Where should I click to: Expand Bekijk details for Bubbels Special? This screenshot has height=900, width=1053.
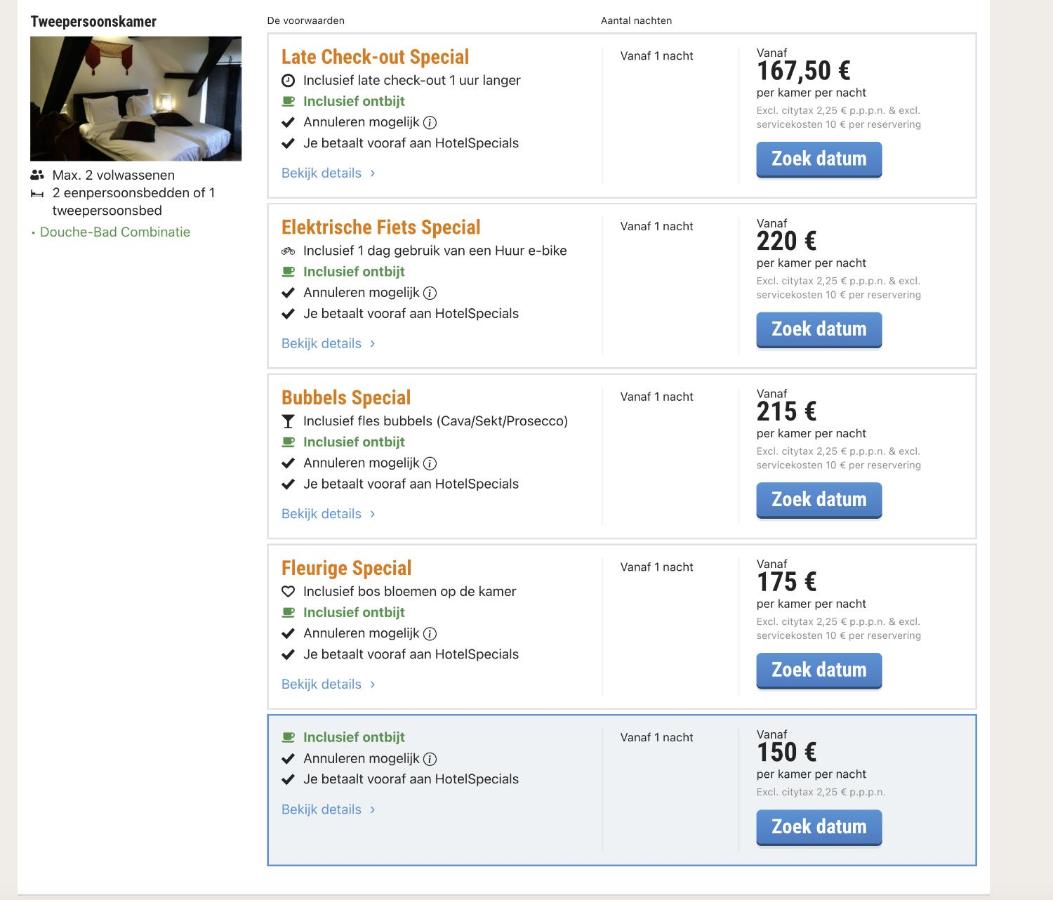(x=328, y=514)
